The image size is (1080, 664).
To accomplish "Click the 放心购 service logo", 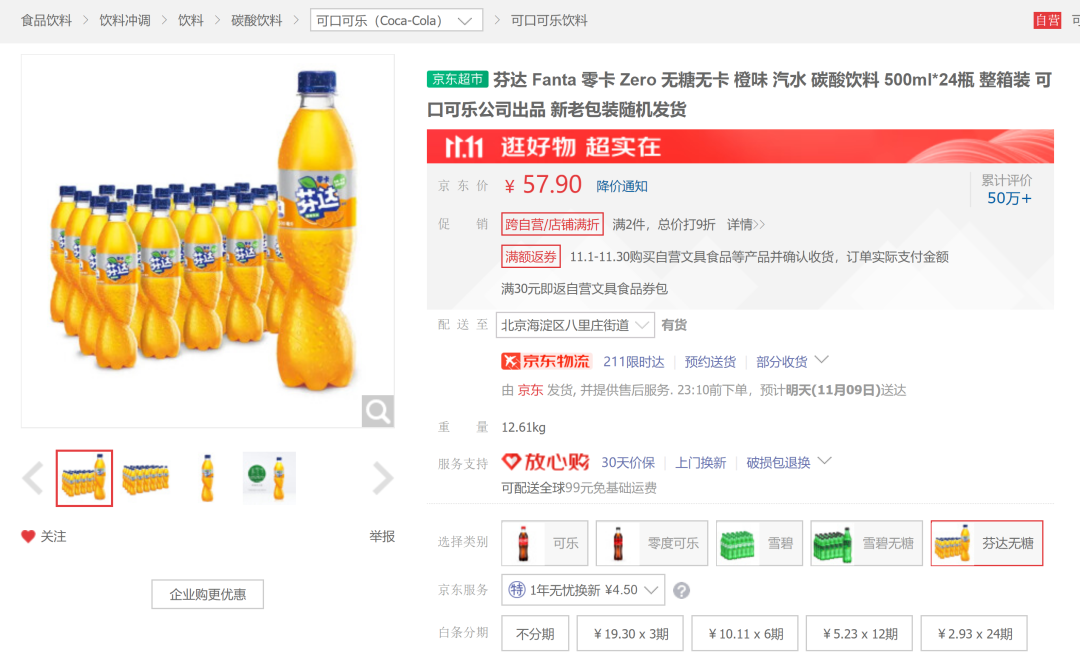I will (x=545, y=462).
